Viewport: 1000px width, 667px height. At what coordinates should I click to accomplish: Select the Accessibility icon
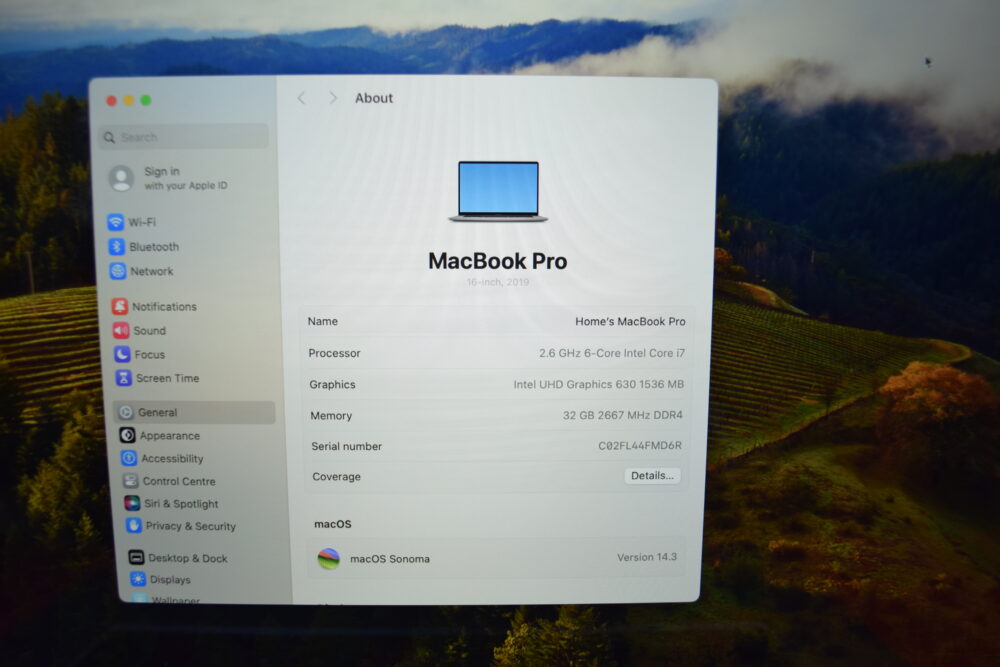[x=129, y=458]
